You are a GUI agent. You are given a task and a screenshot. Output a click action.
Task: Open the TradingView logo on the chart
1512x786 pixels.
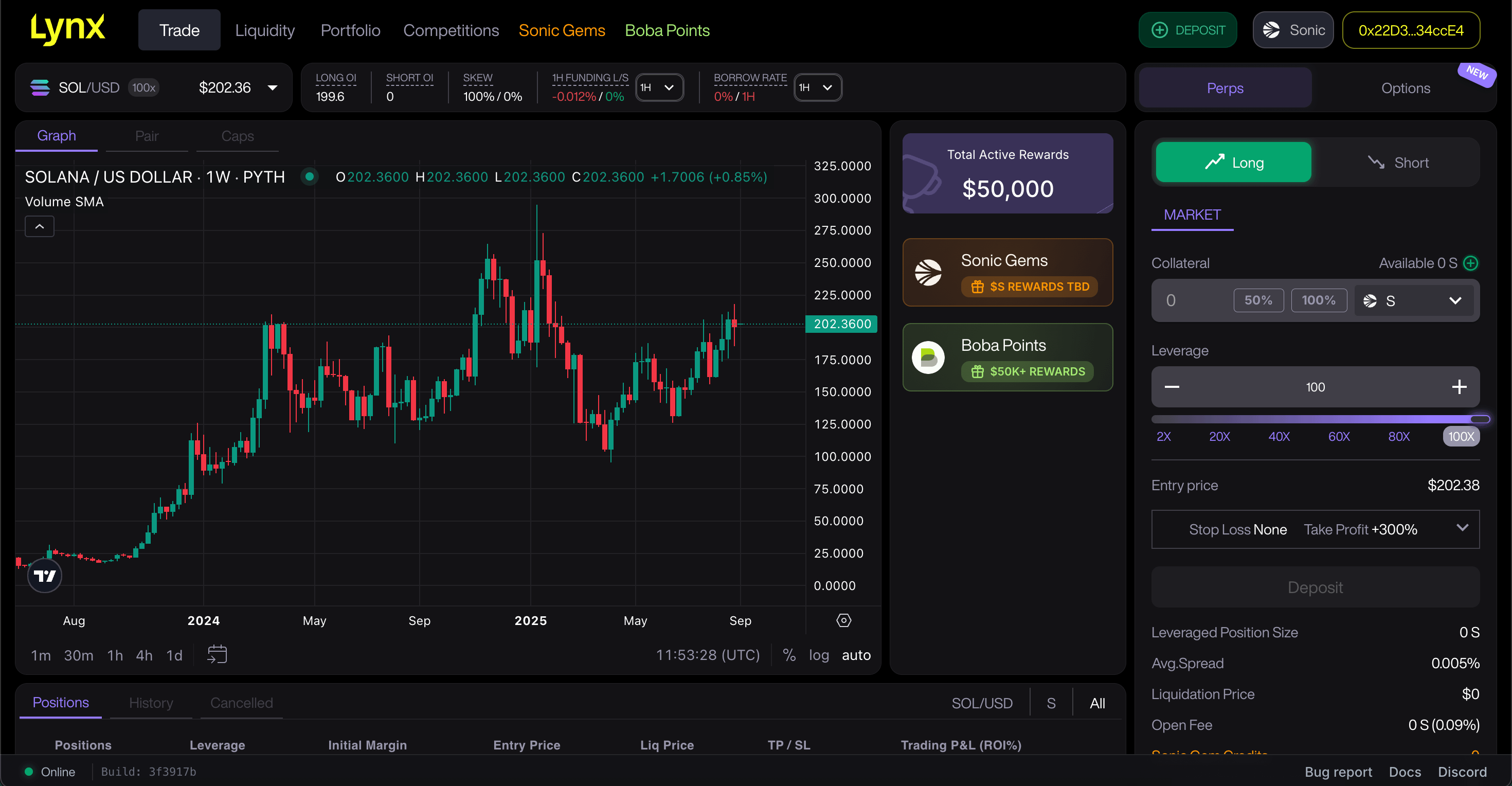click(x=44, y=576)
